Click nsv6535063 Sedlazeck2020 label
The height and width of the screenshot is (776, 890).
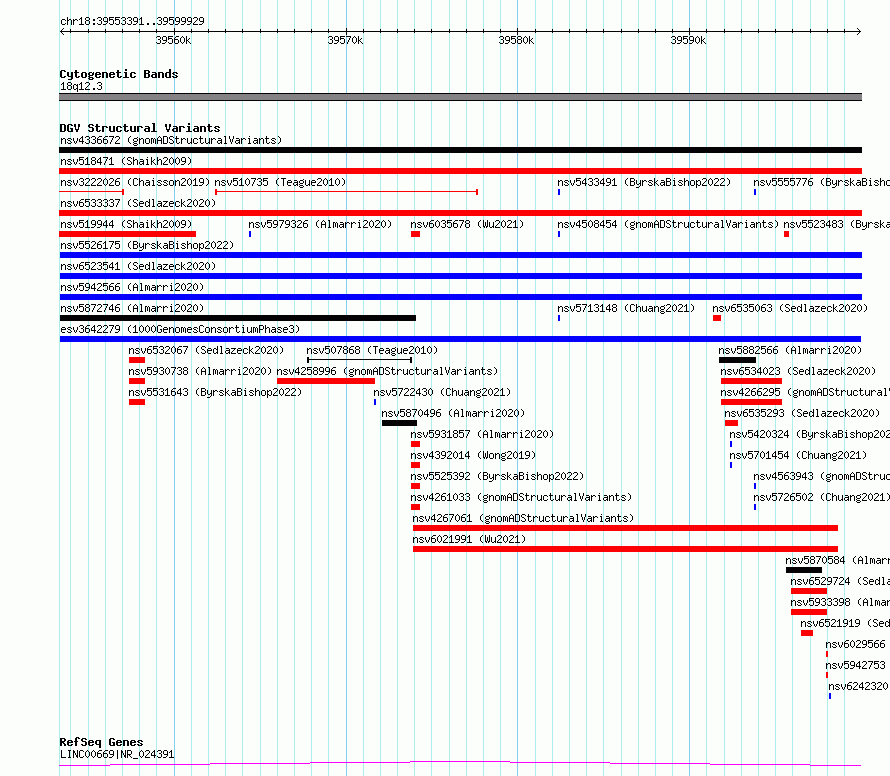pyautogui.click(x=790, y=308)
